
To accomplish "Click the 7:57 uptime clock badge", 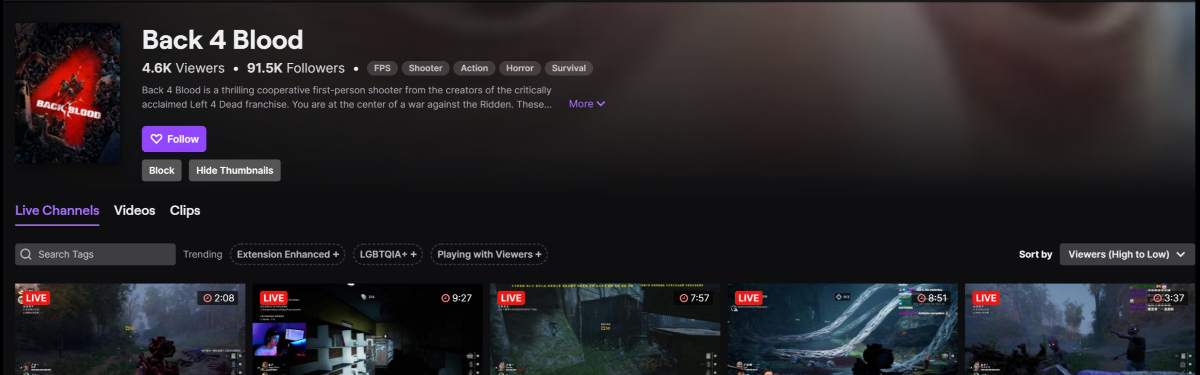I will pos(694,298).
